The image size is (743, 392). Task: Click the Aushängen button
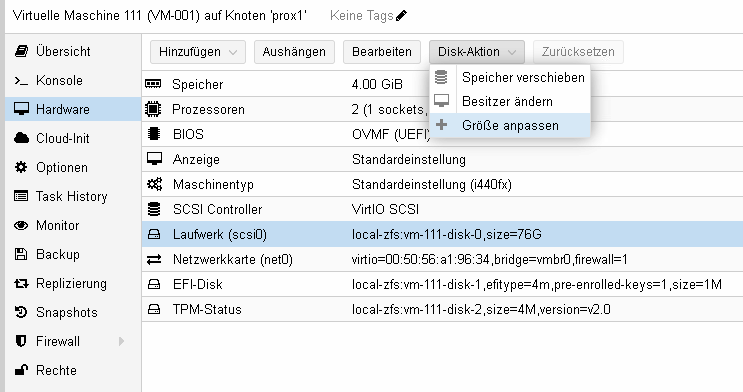point(294,52)
